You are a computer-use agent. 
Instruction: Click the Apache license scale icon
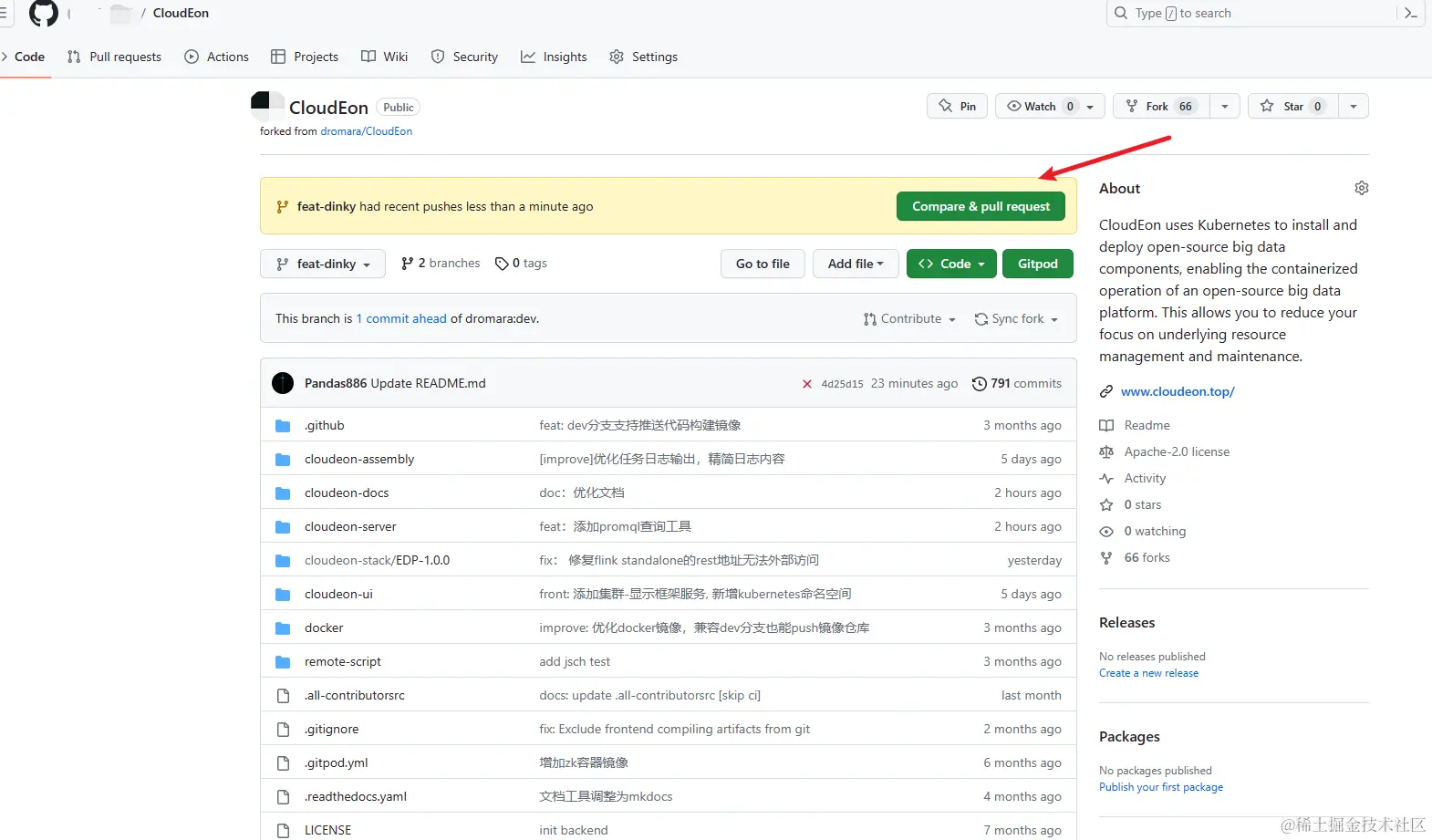pos(1106,451)
